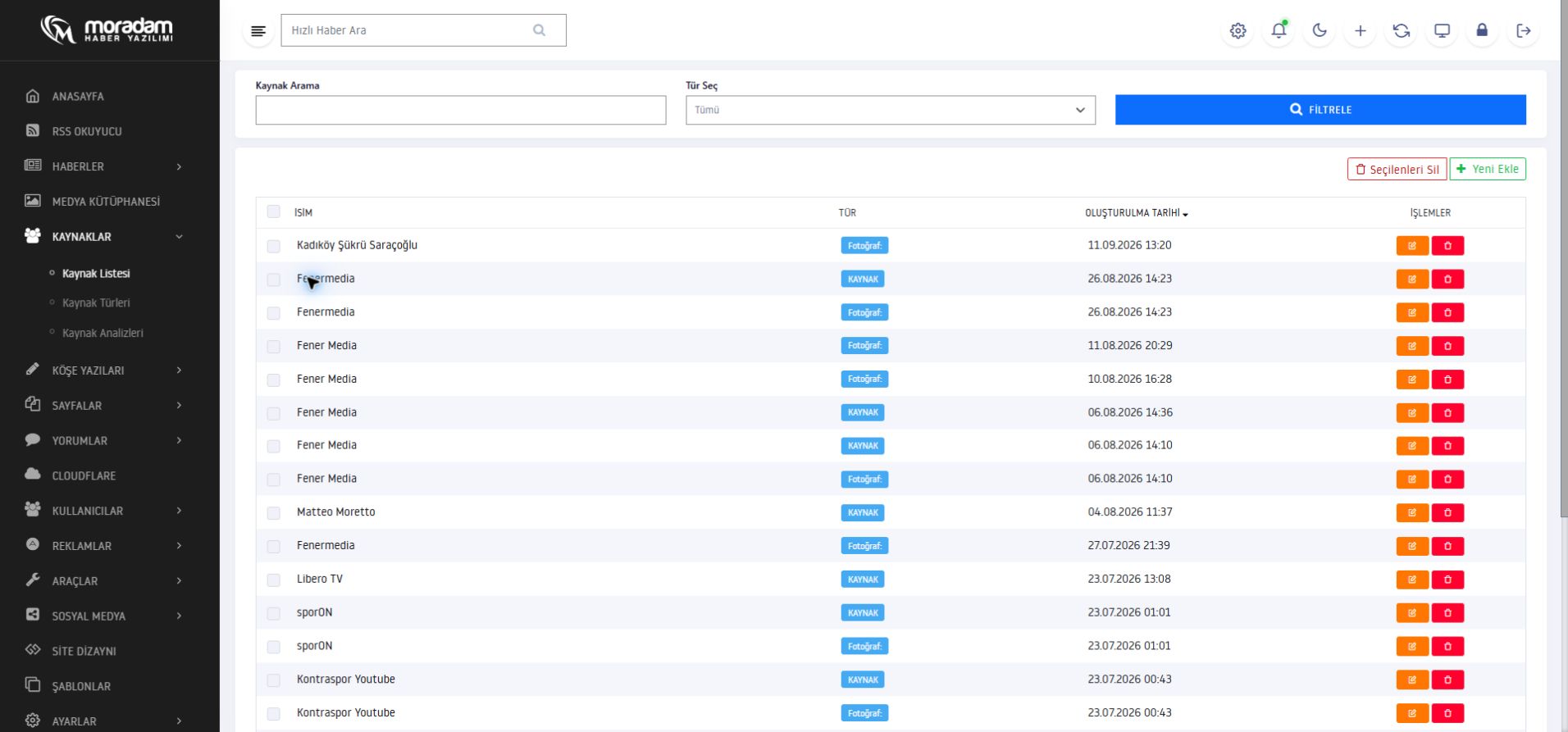Viewport: 1568px width, 732px height.
Task: Click the lock icon in the top bar
Action: click(x=1482, y=31)
